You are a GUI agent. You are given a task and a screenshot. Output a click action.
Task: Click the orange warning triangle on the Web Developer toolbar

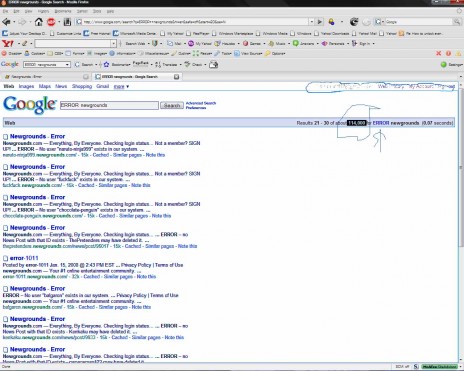pyautogui.click(x=459, y=53)
